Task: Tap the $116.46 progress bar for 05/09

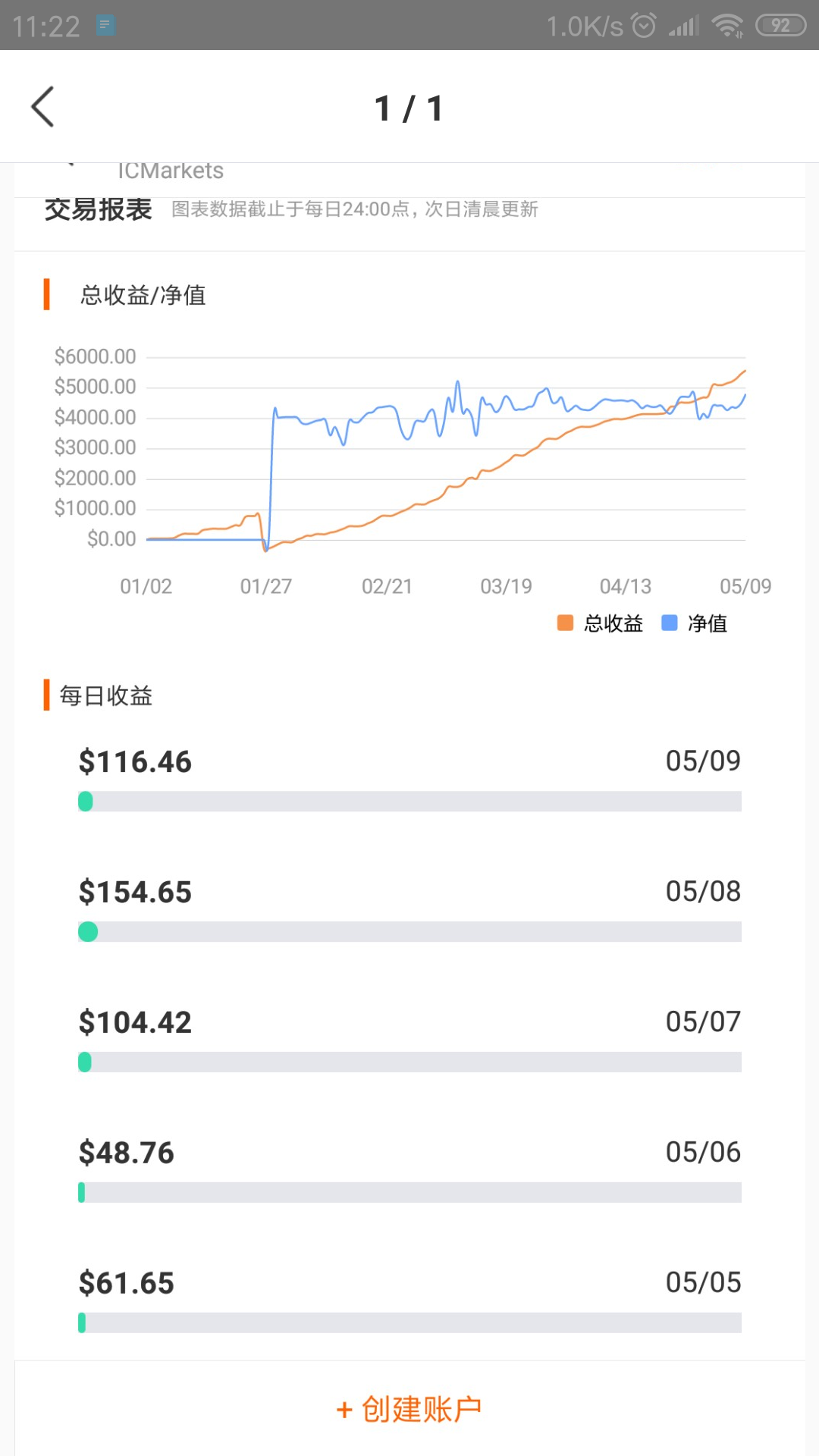Action: pyautogui.click(x=409, y=802)
